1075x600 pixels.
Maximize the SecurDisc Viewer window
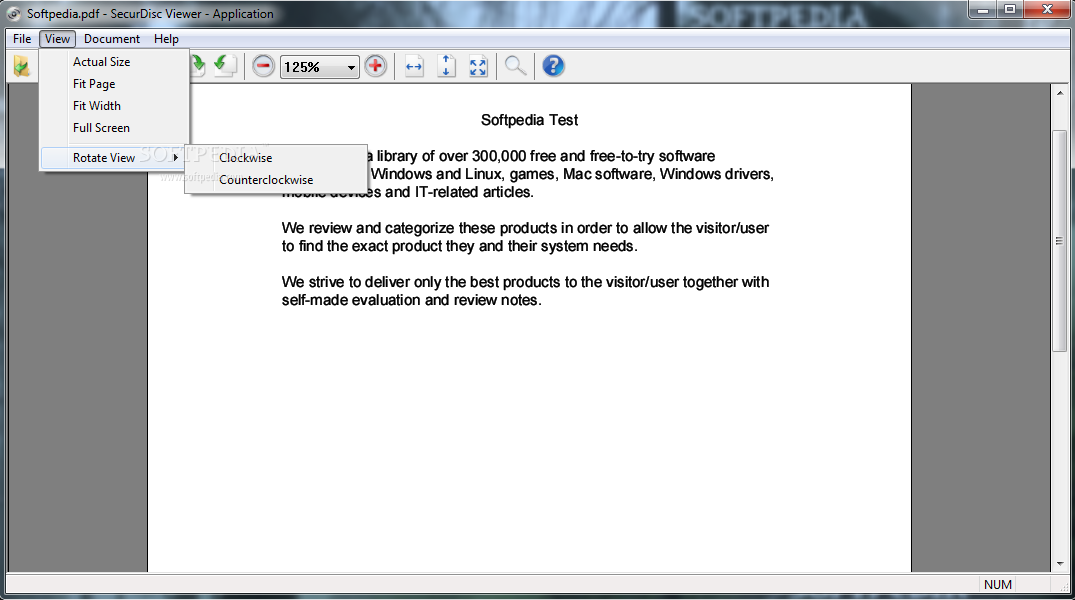[1009, 10]
